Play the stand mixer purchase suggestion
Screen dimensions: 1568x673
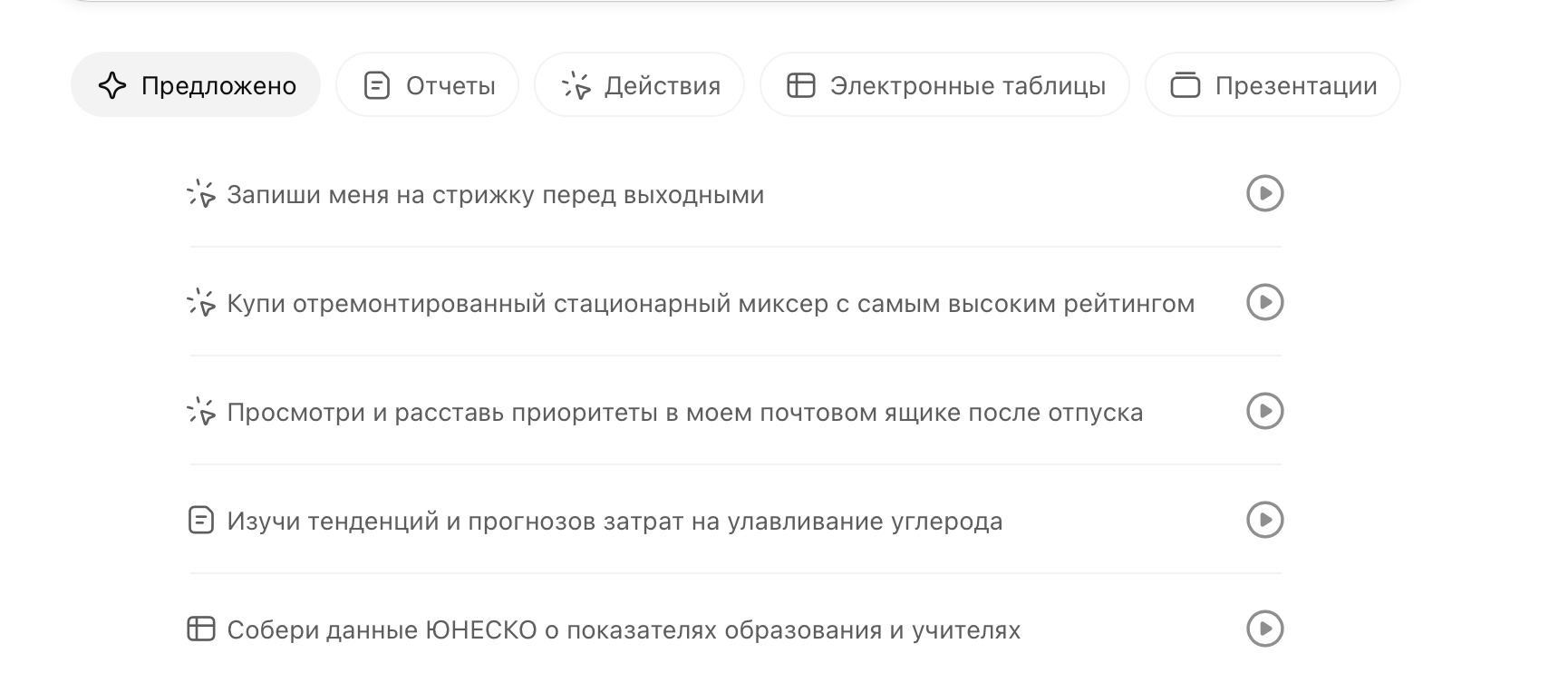[x=1266, y=303]
